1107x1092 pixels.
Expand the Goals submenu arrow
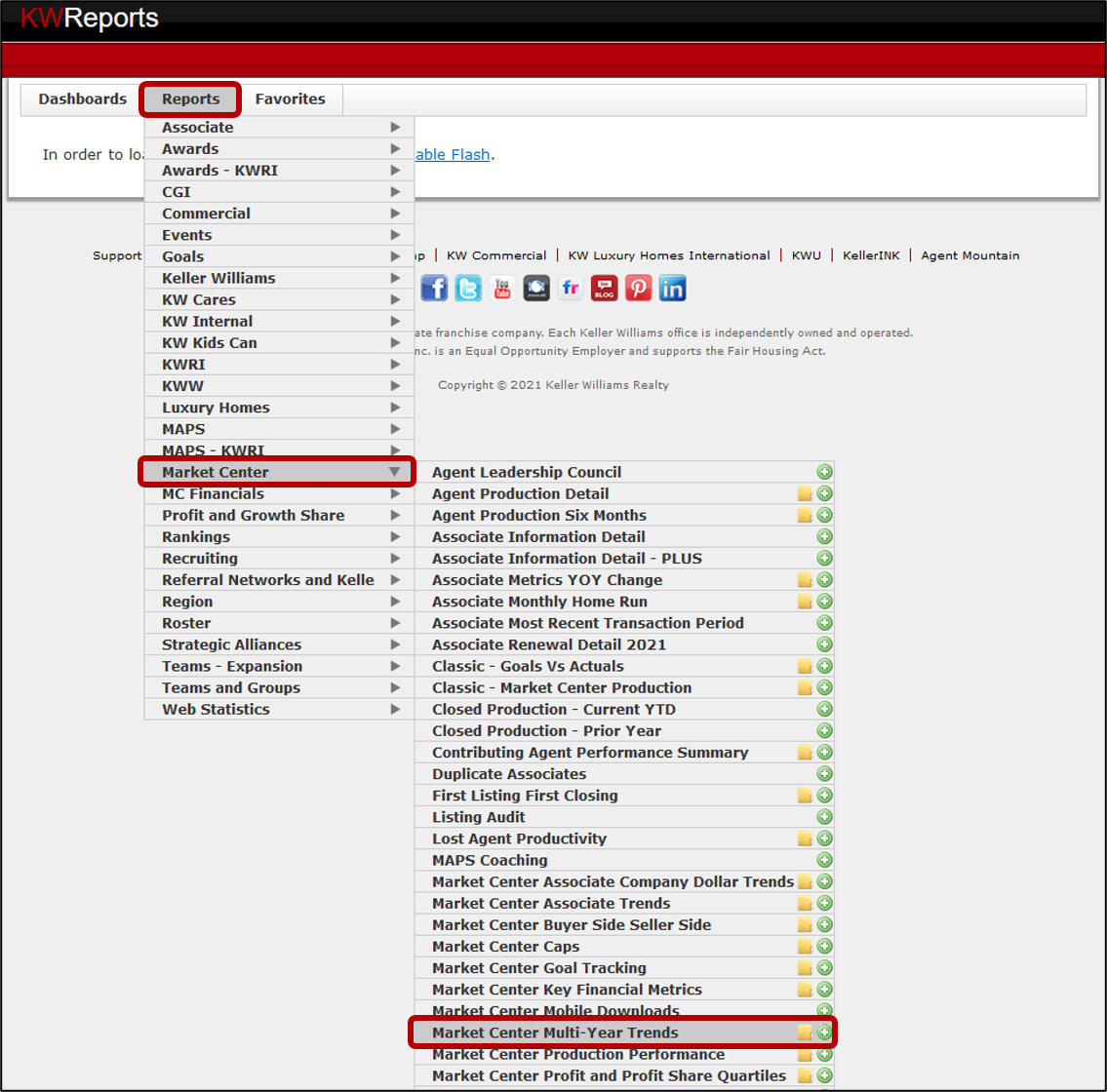[x=395, y=256]
